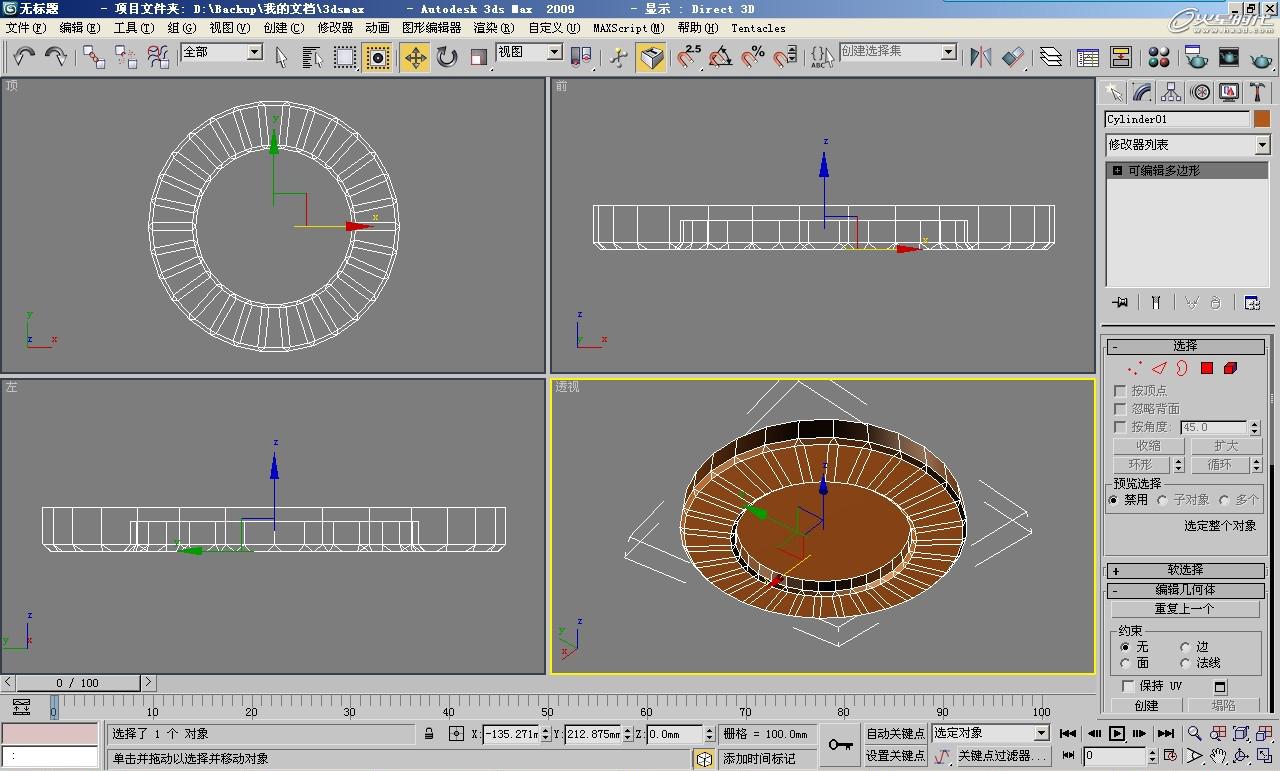
Task: Open the Curve Editor icon
Action: 1087,57
